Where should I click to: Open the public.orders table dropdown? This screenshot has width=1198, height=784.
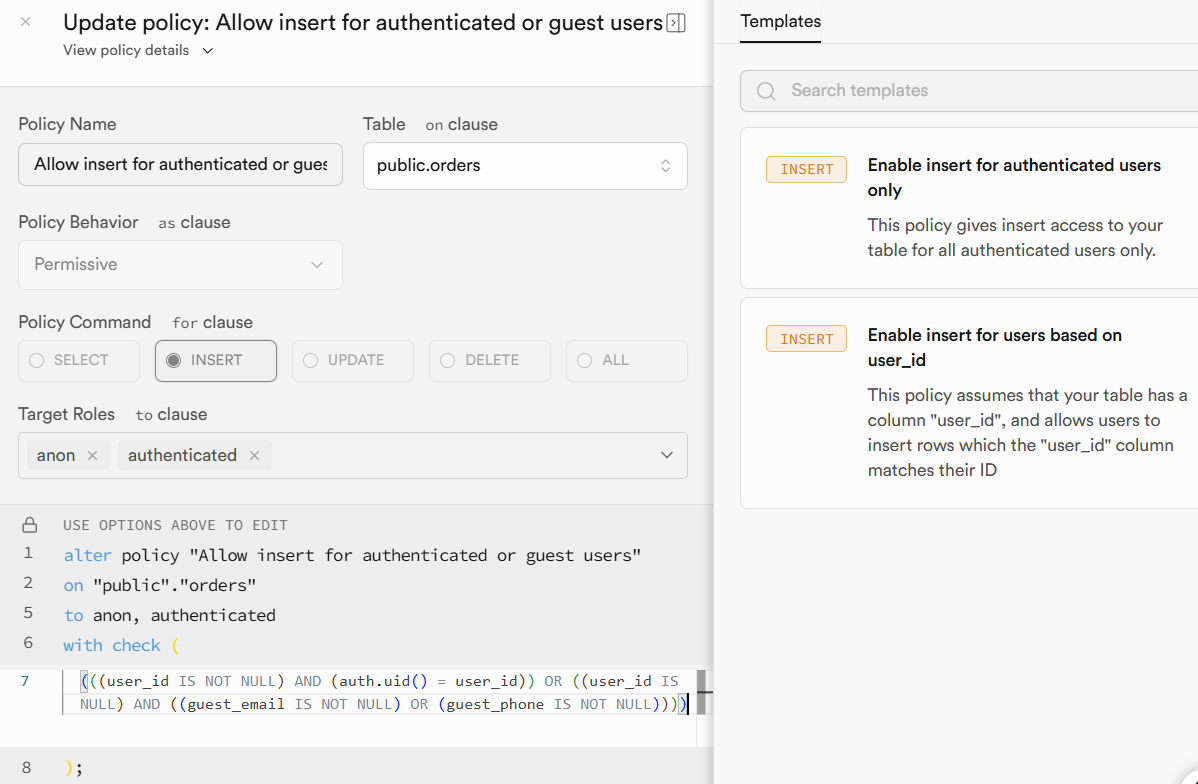(525, 166)
